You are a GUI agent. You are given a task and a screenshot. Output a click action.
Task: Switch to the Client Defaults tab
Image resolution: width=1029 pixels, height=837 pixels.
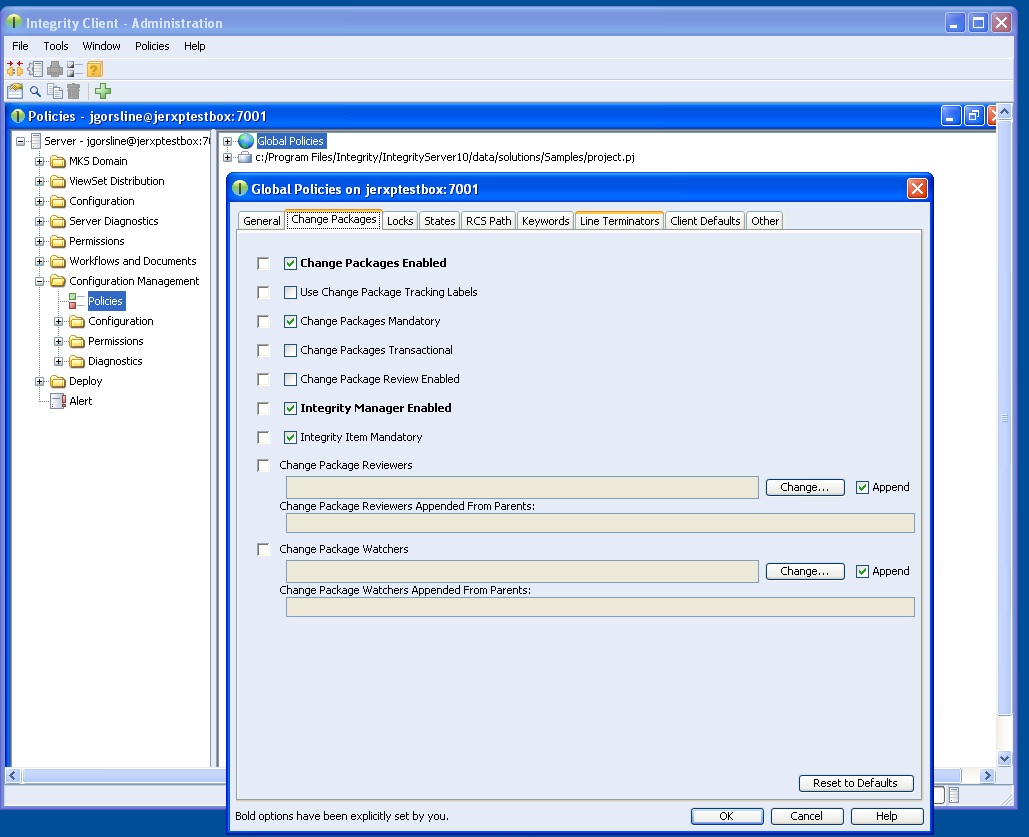click(705, 221)
